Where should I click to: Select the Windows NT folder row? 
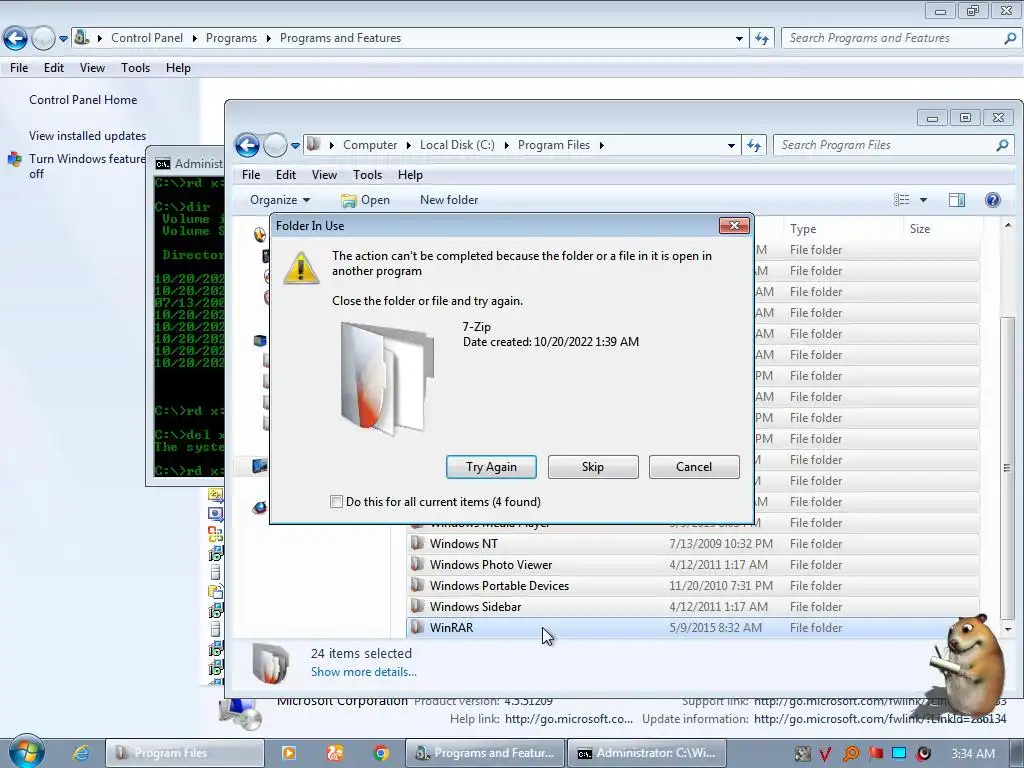point(692,544)
